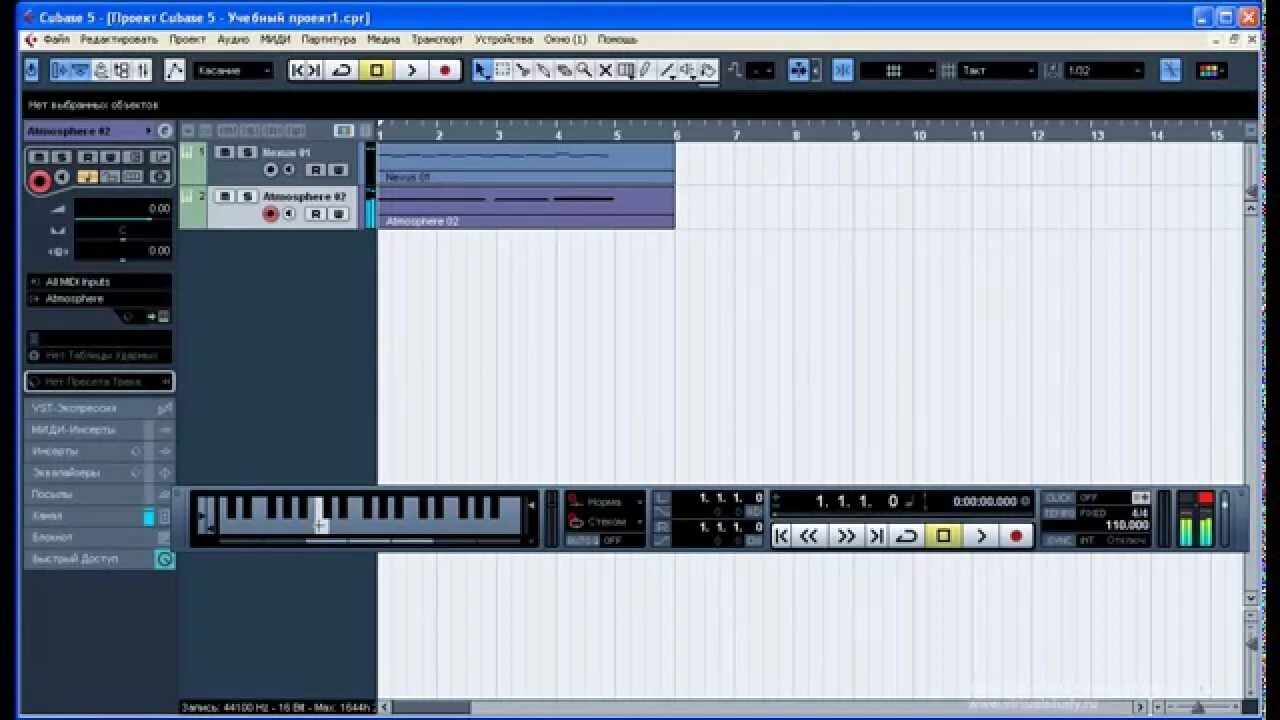Toggle Write automation on Atmosphere 02 track

point(338,214)
